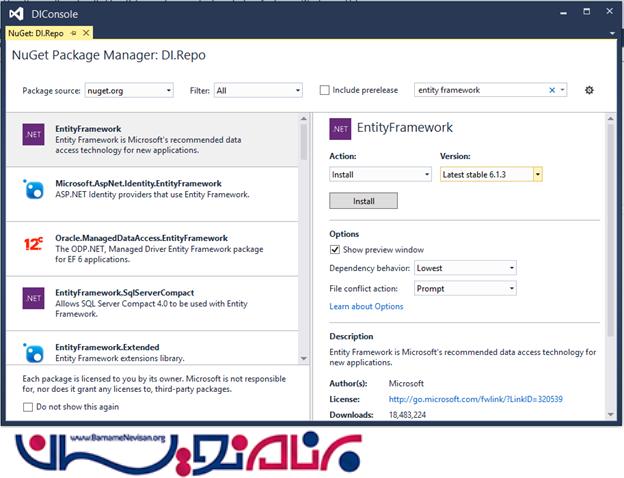Clear the search box with X icon

[551, 90]
